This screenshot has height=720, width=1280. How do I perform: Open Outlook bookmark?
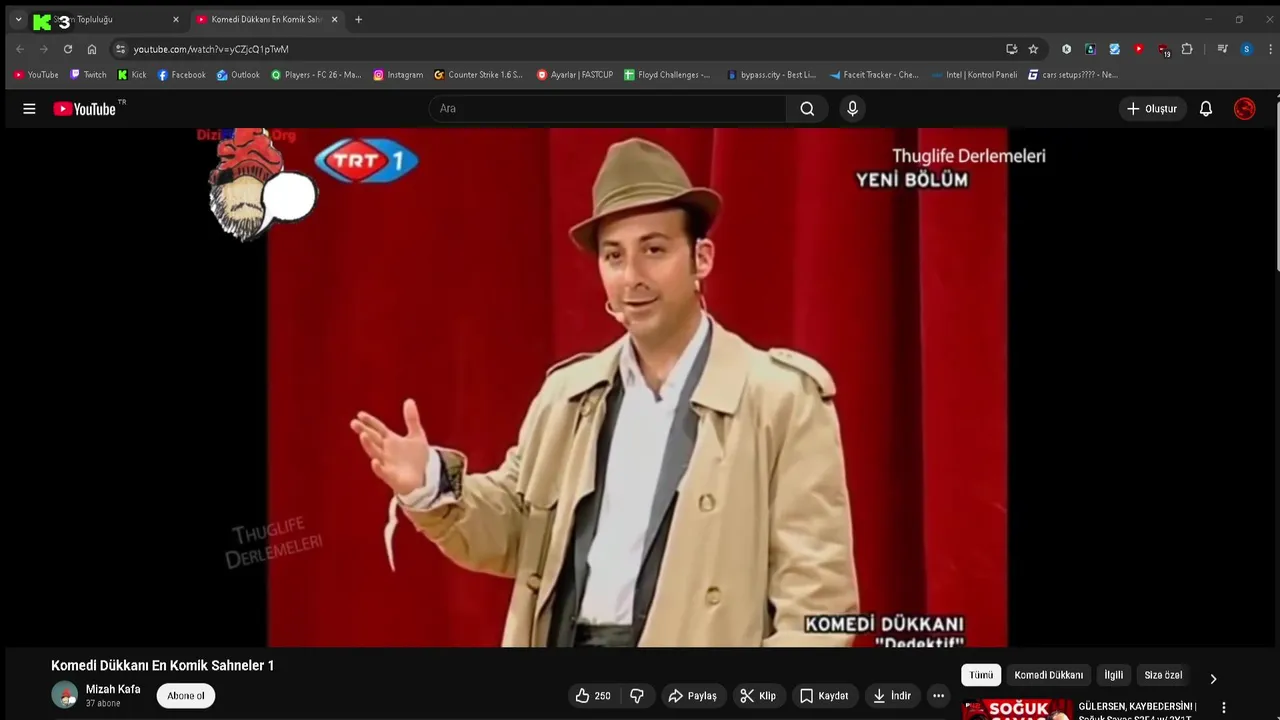tap(238, 75)
